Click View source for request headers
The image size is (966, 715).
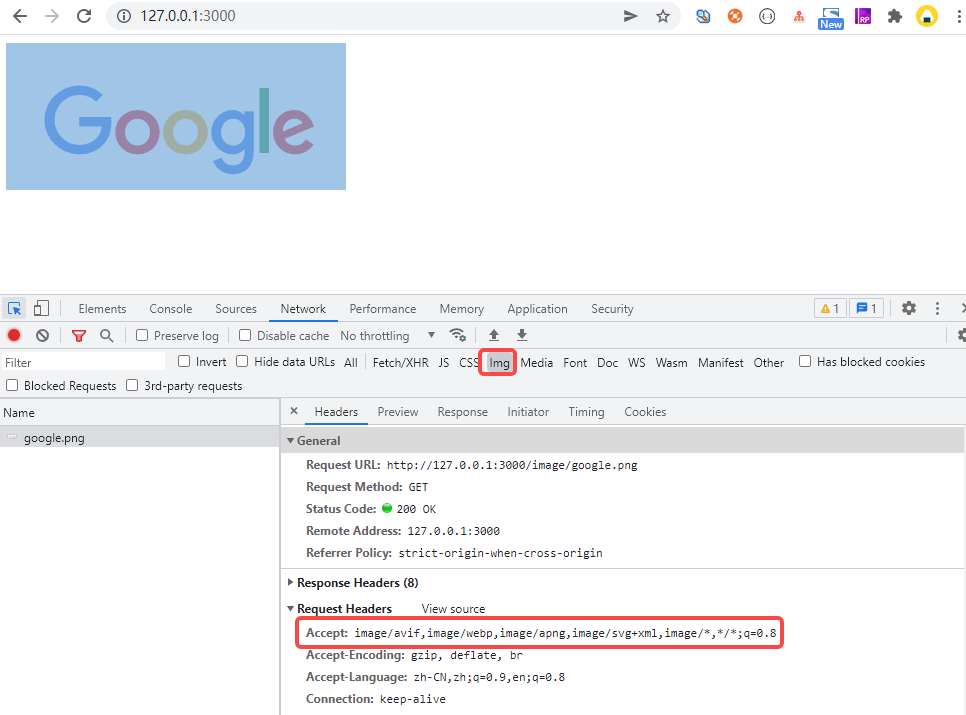pyautogui.click(x=453, y=609)
